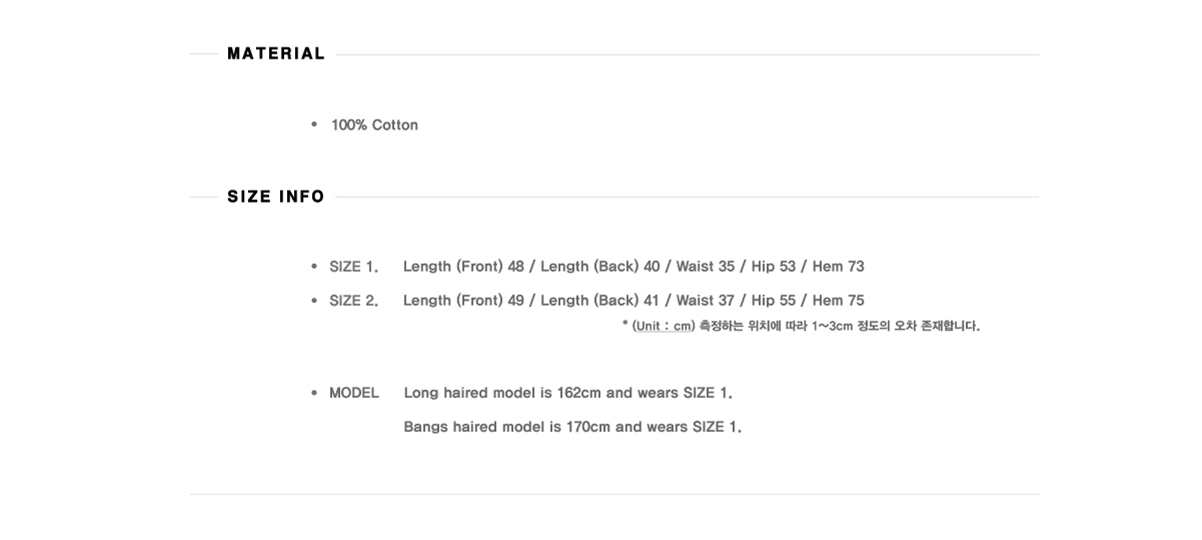1202x540 pixels.
Task: Click the SIZE 1 measurements line
Action: (x=633, y=267)
